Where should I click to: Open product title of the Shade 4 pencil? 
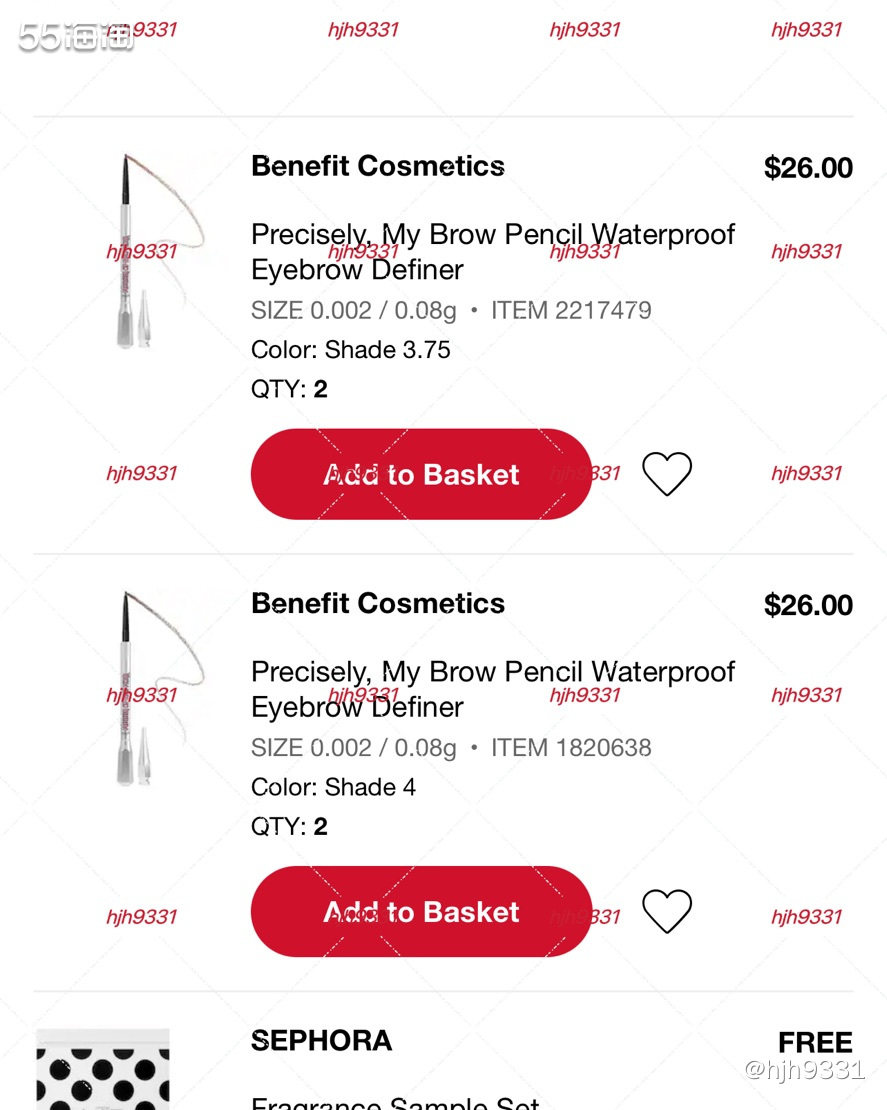(x=493, y=689)
